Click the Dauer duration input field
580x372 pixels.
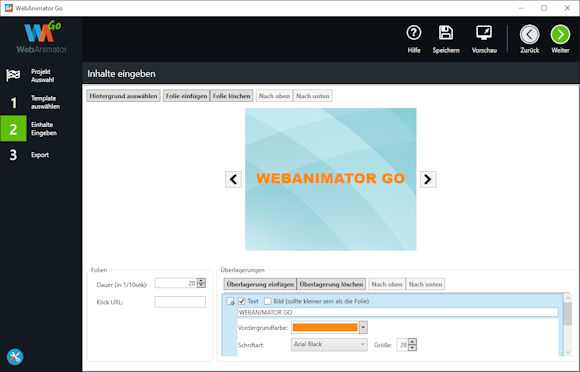pos(176,283)
